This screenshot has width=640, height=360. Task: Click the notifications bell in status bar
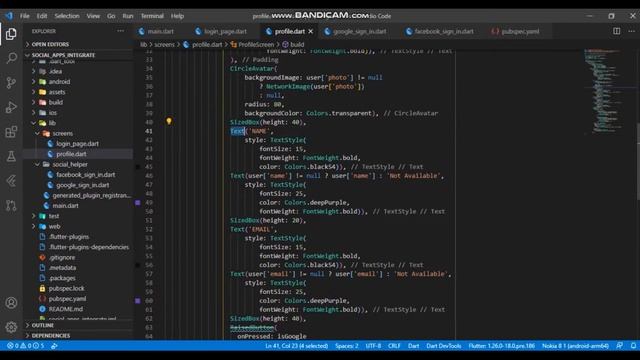(x=633, y=346)
